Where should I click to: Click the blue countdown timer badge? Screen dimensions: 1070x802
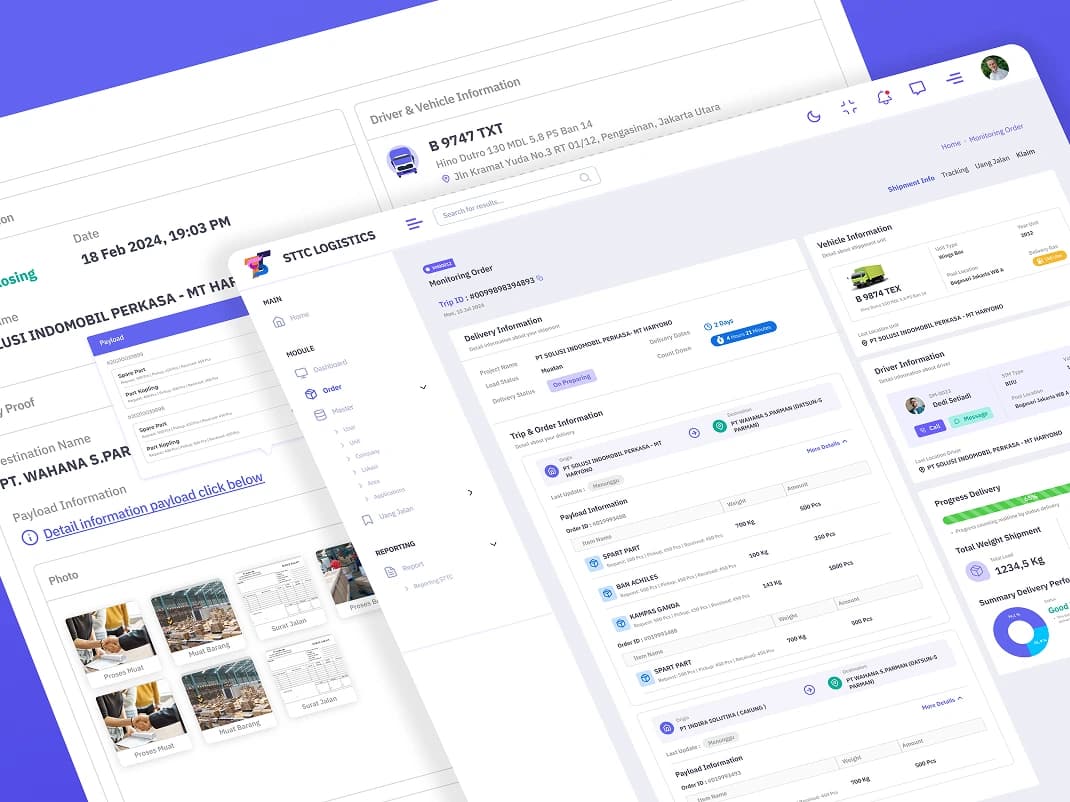[743, 333]
